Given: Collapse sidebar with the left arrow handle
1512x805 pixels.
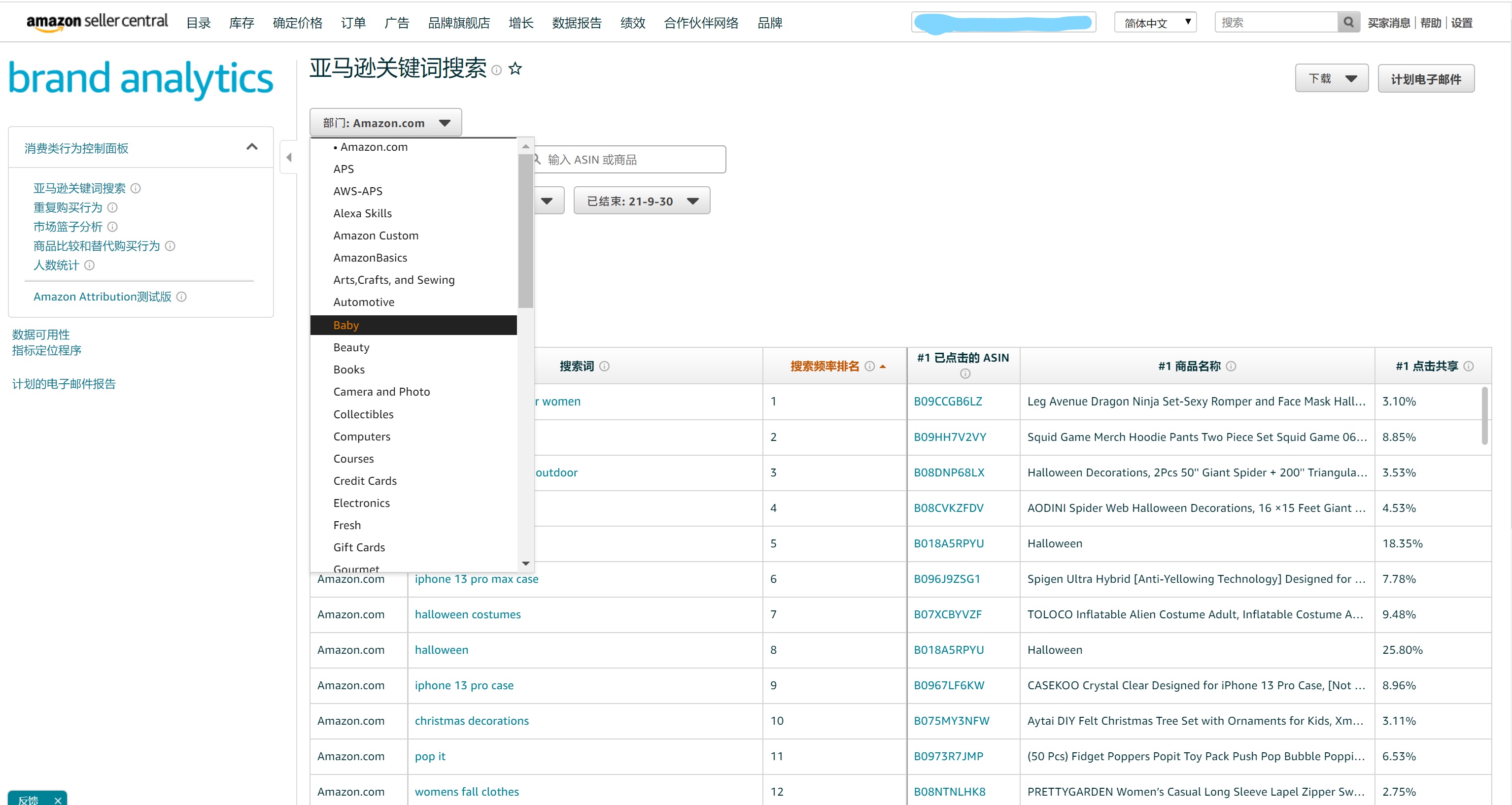Looking at the screenshot, I should 288,157.
